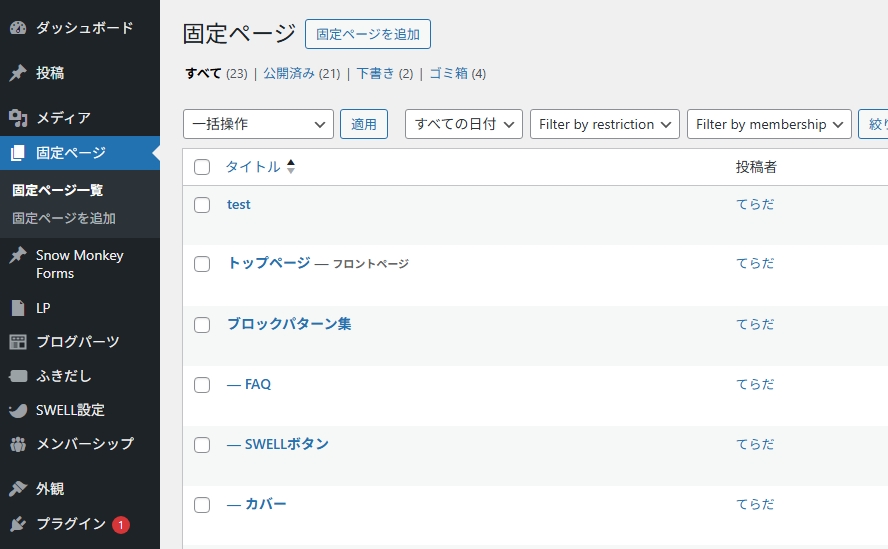Screen dimensions: 888x549
Task: Click the メンバーシップ group icon
Action: pyautogui.click(x=18, y=444)
